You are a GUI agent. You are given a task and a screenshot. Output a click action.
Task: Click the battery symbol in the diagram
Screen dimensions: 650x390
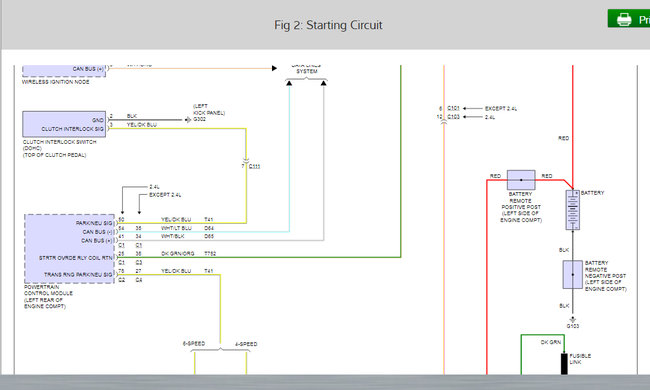pyautogui.click(x=573, y=210)
